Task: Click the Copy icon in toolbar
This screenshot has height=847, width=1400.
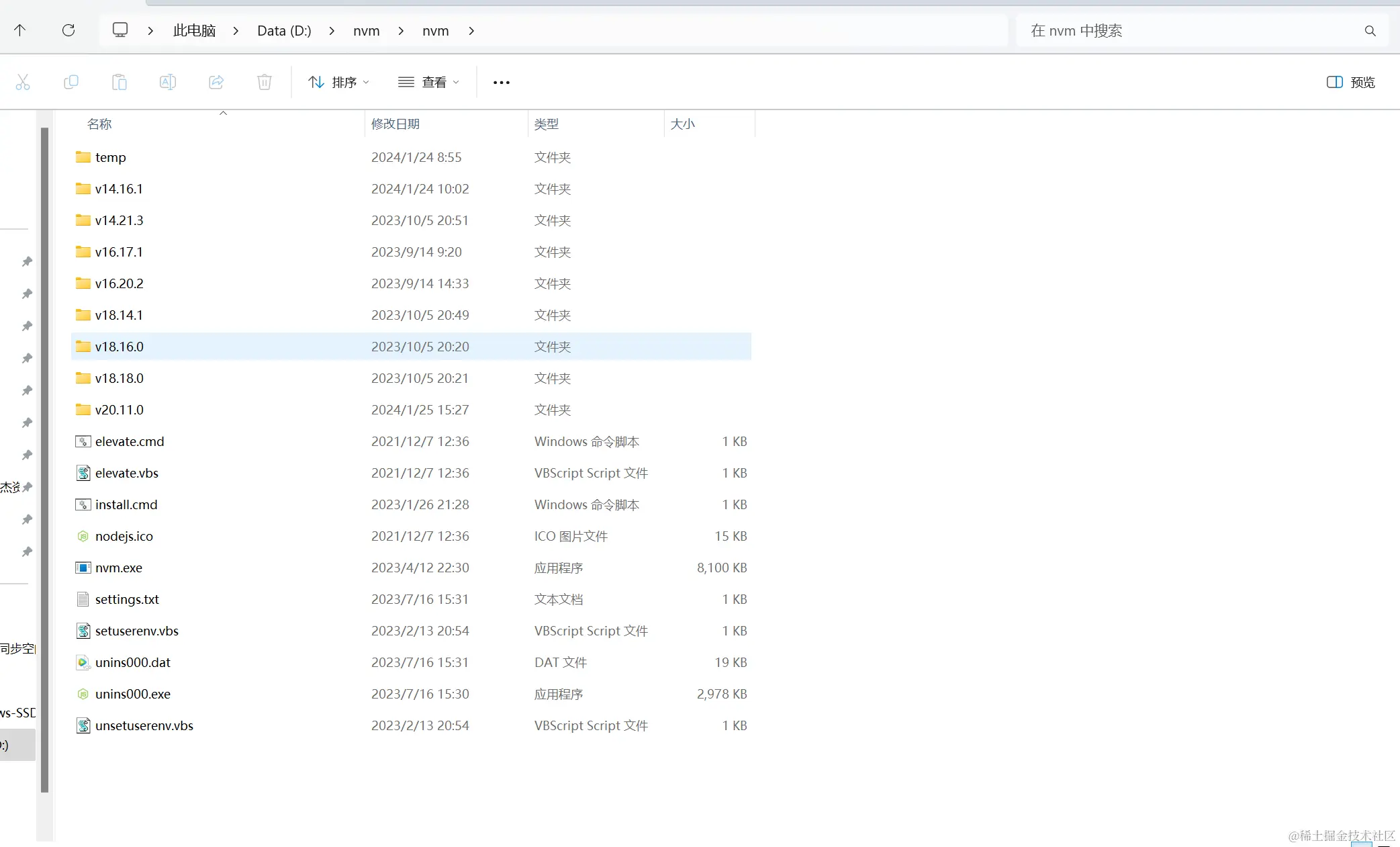Action: point(71,82)
